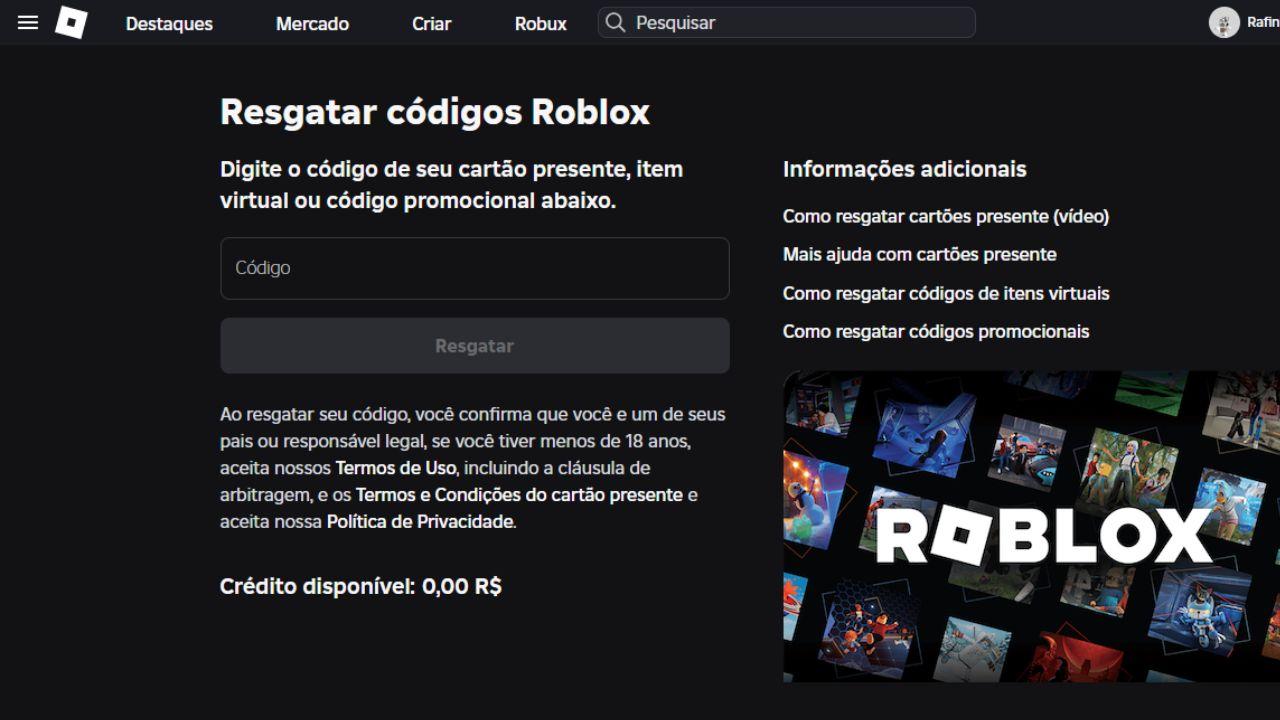
Task: Open Como resgatar cartões presente (vídeo)
Action: (946, 216)
